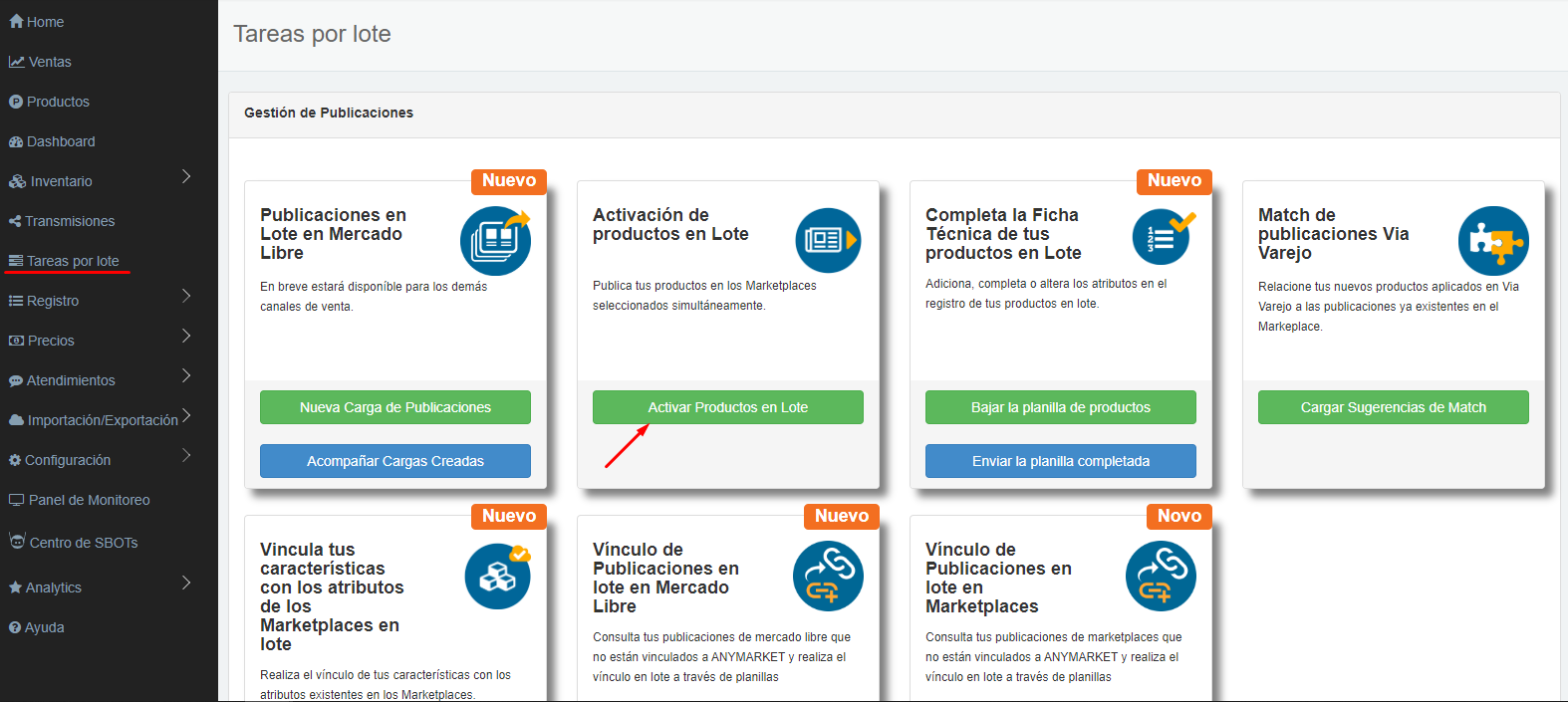Expand the Atendimientos submenu chevron

[186, 375]
